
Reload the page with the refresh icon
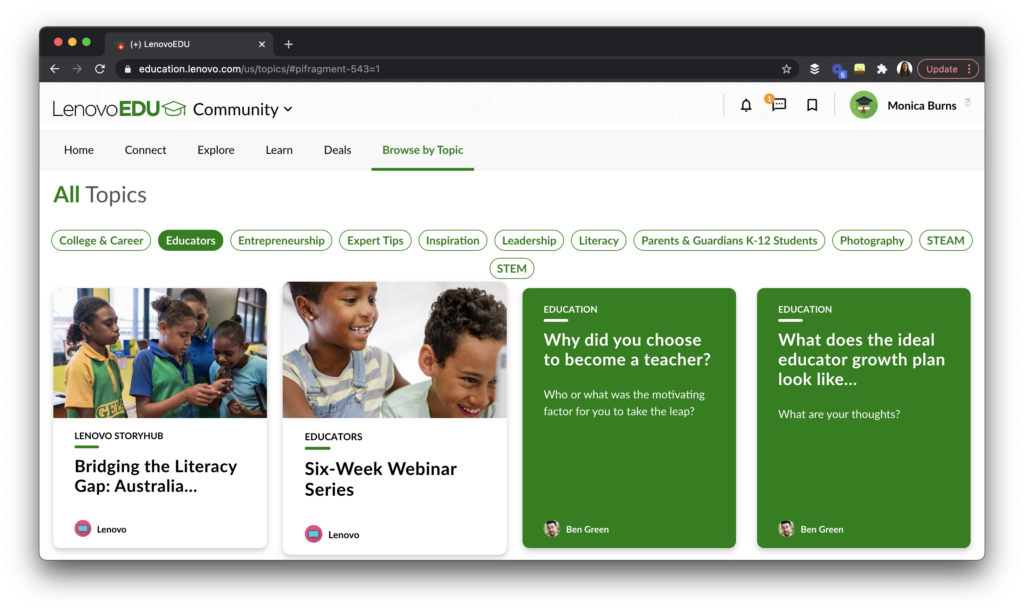click(x=99, y=69)
